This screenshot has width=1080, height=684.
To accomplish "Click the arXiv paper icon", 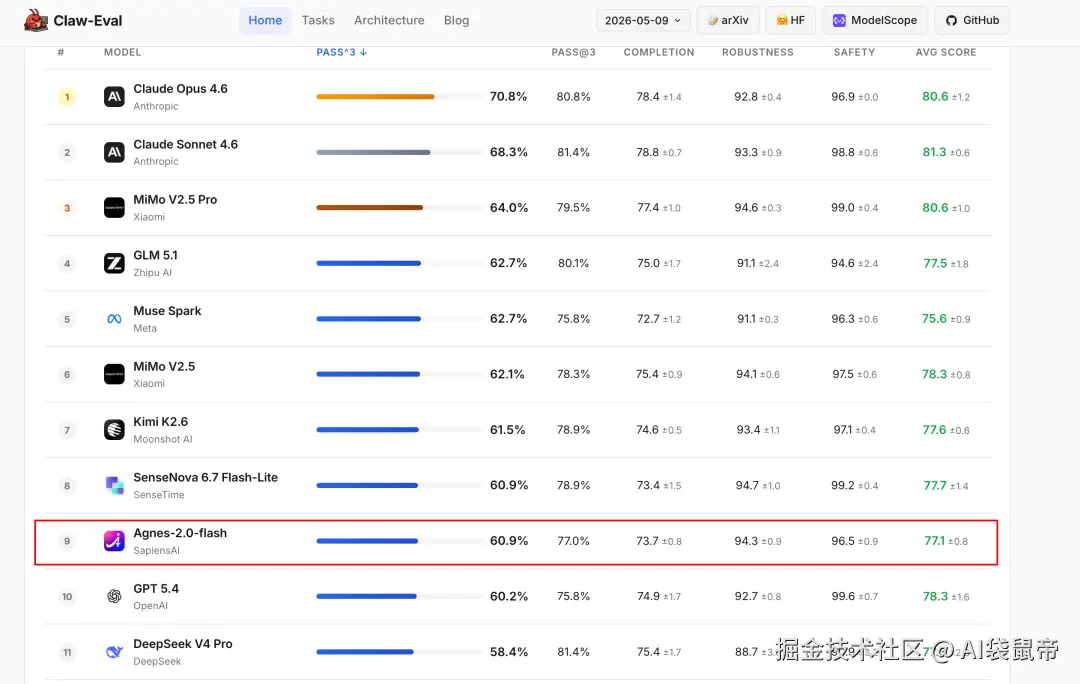I will click(x=713, y=21).
